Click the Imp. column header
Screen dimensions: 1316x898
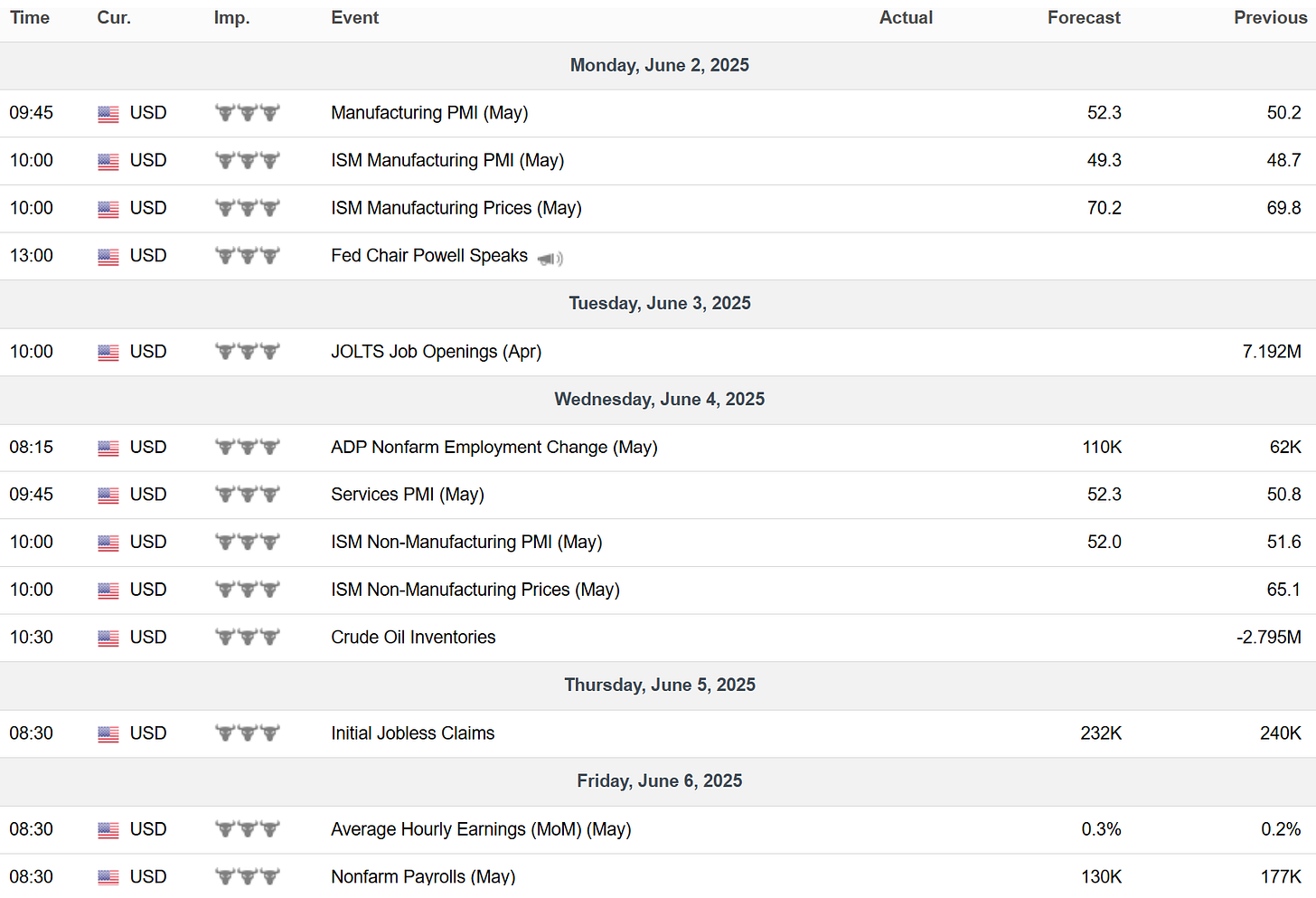231,18
